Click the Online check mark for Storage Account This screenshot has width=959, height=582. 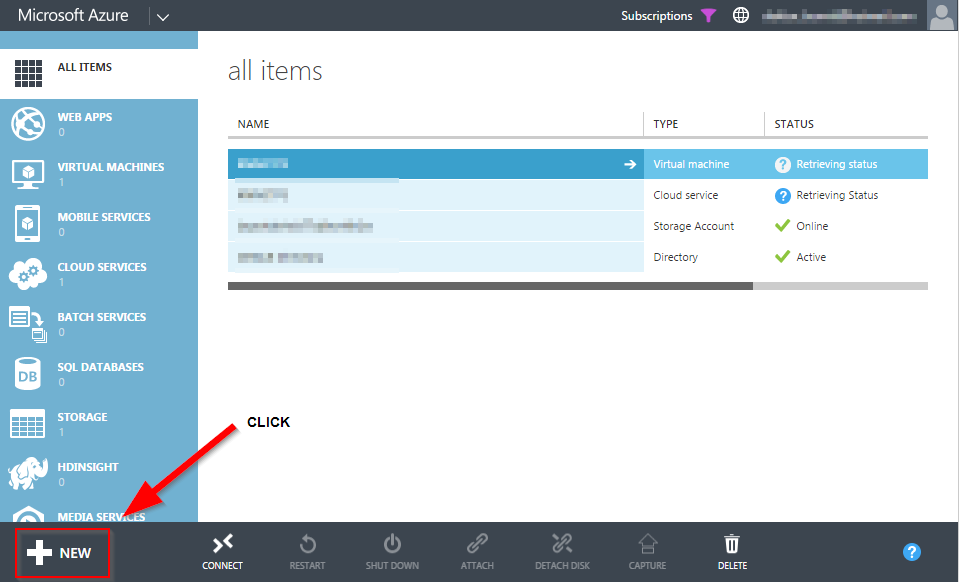point(782,226)
